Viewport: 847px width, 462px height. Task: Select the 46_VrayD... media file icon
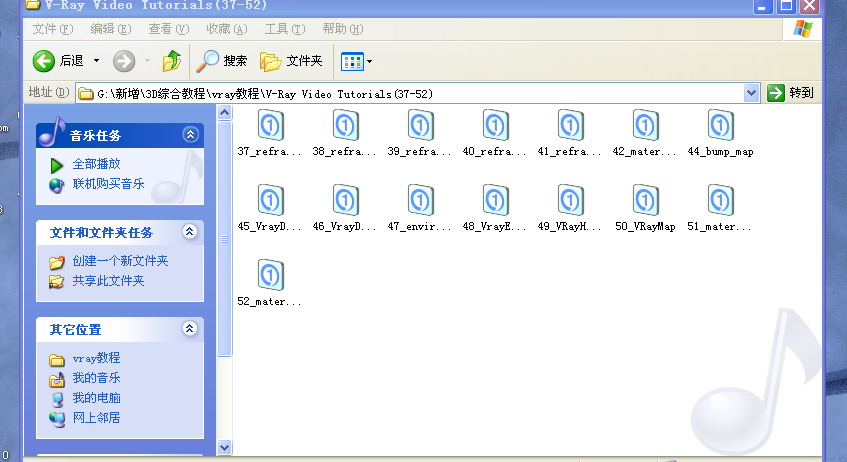coord(345,200)
